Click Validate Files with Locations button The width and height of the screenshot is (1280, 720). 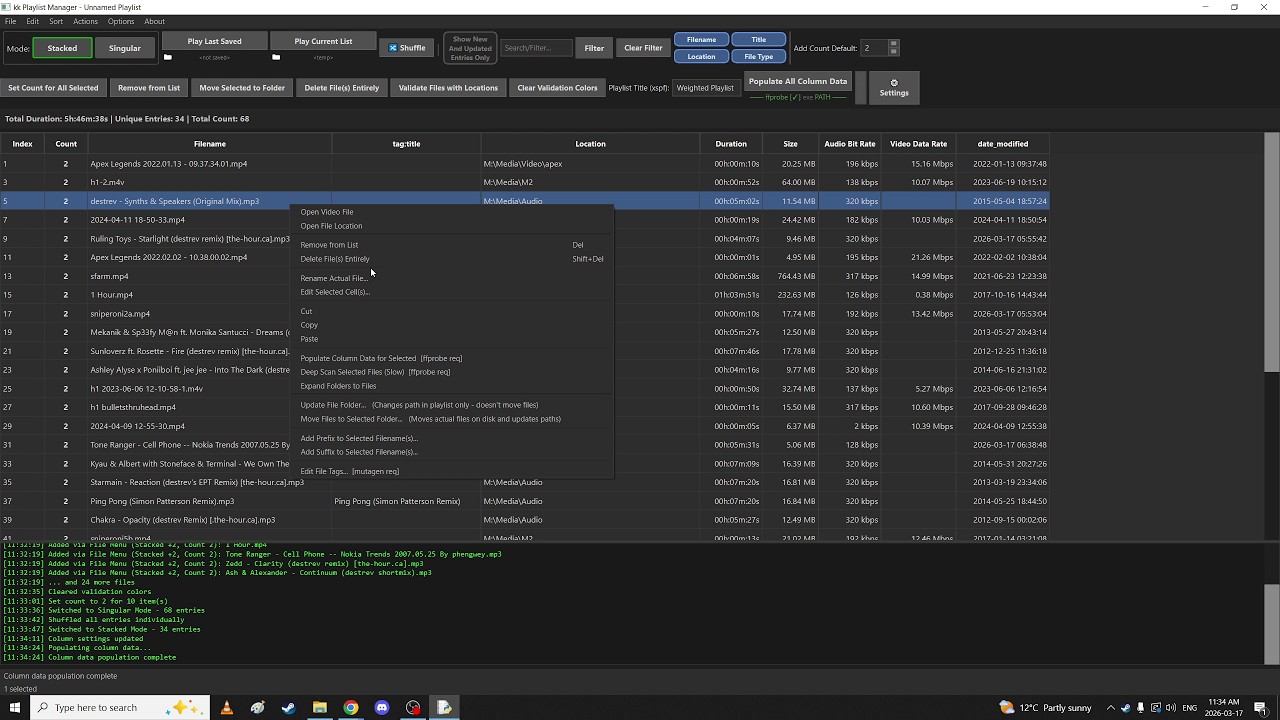(x=448, y=88)
